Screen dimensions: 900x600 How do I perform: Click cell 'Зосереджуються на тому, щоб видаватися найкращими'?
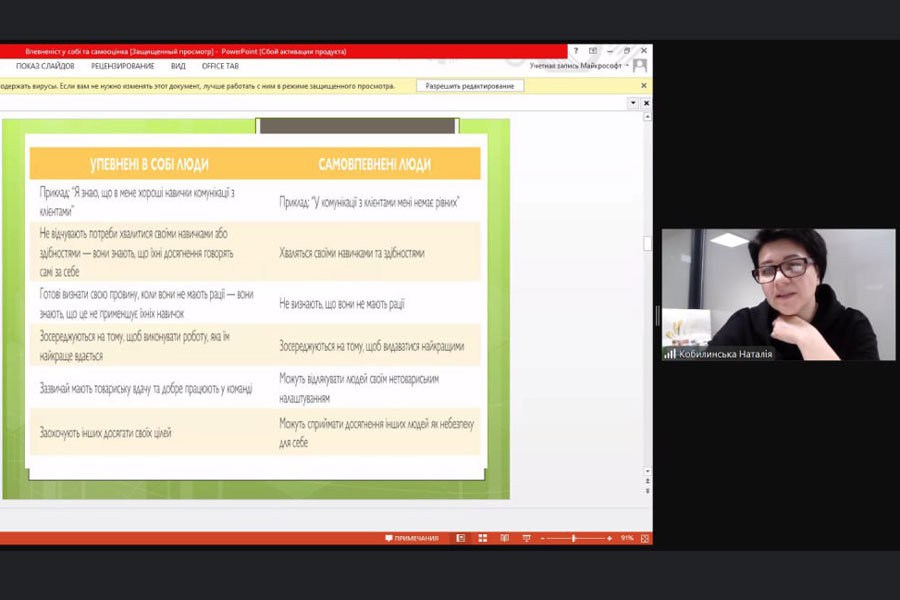click(x=374, y=346)
